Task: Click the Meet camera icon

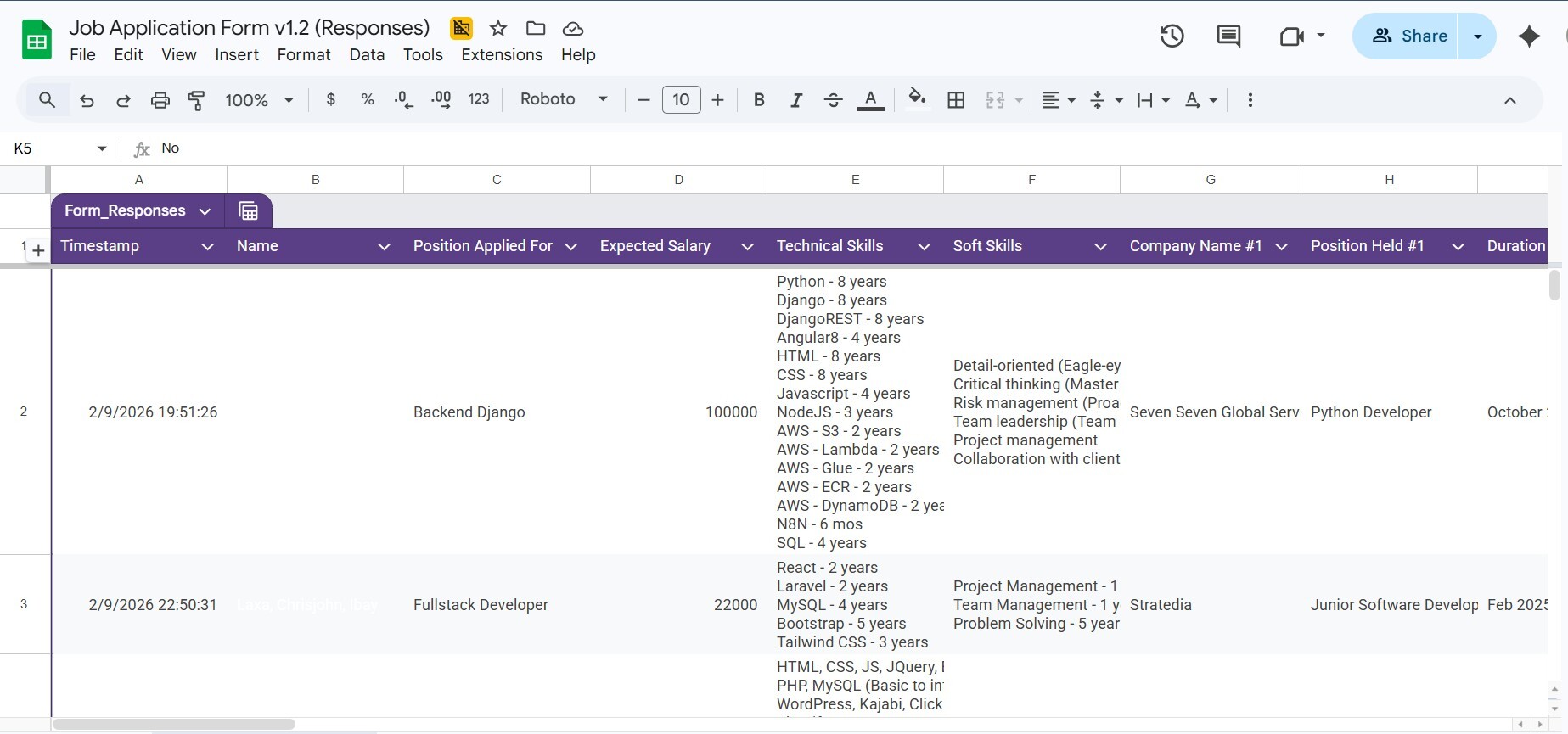Action: 1291,36
